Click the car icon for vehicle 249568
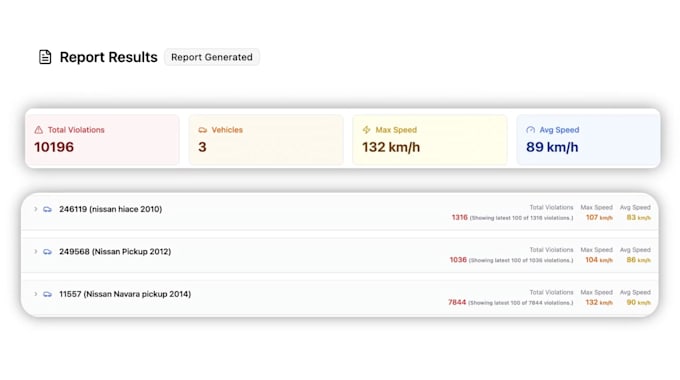680x380 pixels. [x=47, y=252]
